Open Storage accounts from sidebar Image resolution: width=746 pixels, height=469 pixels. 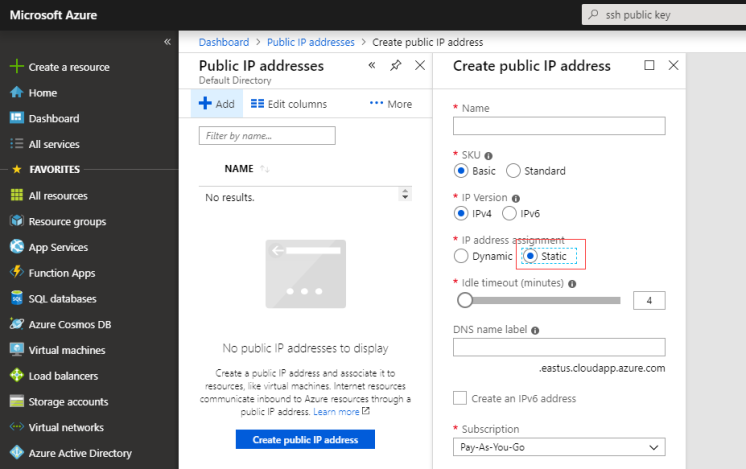69,402
